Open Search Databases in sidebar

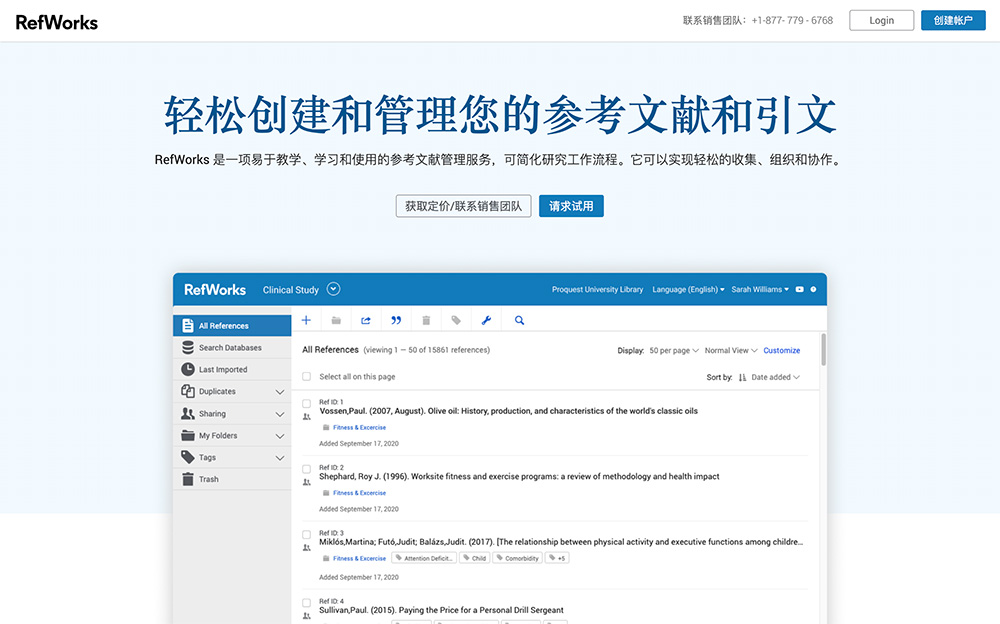coord(232,348)
